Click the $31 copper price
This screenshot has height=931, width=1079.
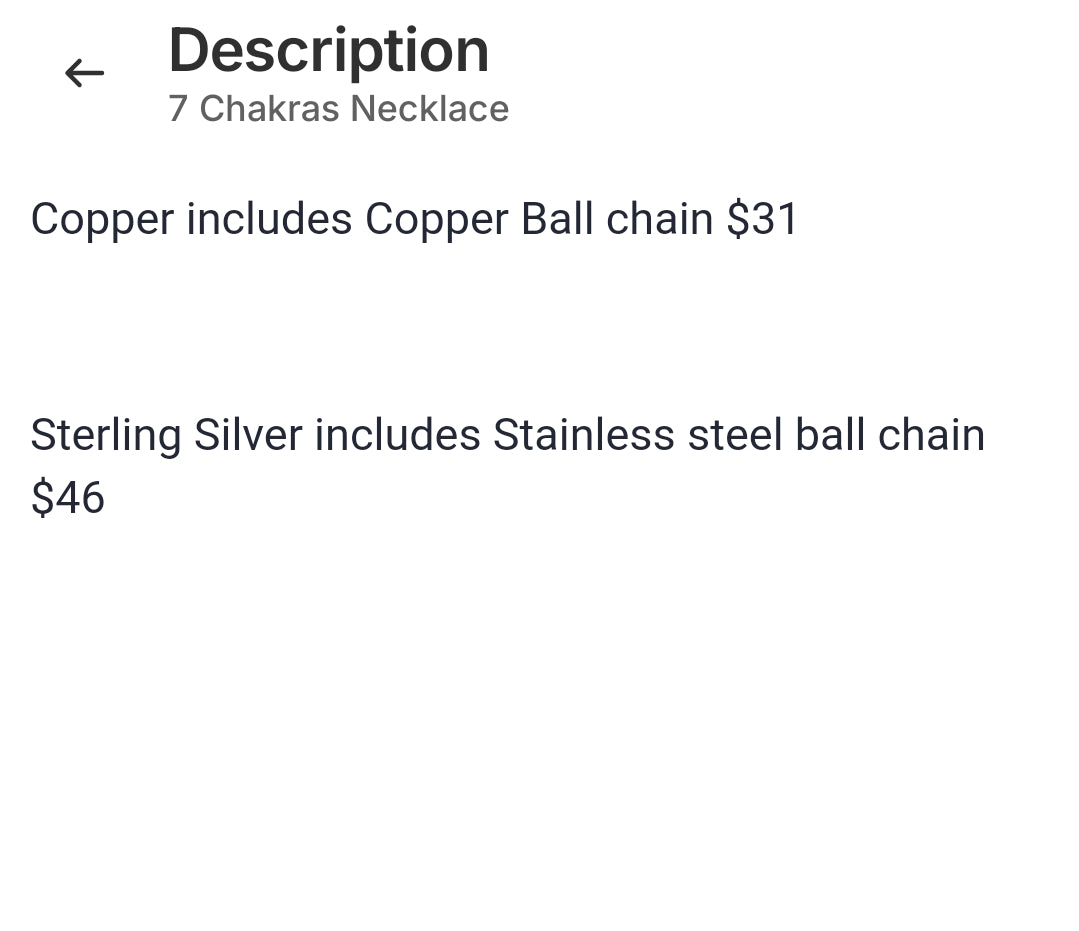point(762,219)
